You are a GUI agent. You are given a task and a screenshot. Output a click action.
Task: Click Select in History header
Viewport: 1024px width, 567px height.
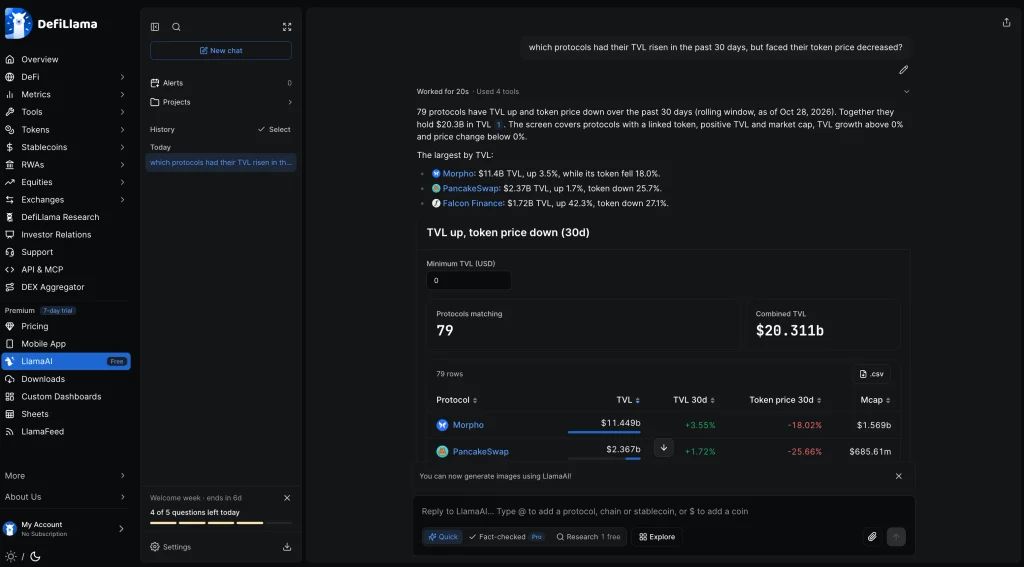274,129
